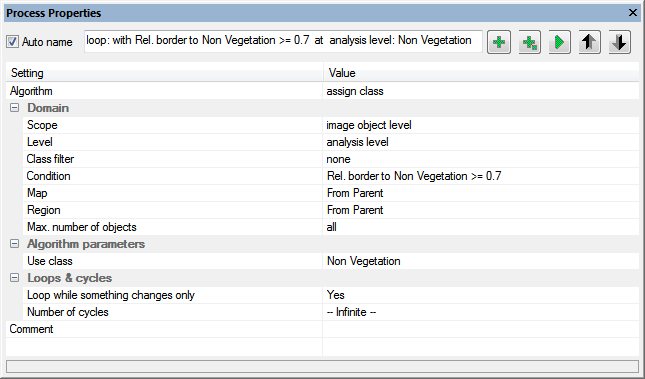Collapse the Domain section

14,108
